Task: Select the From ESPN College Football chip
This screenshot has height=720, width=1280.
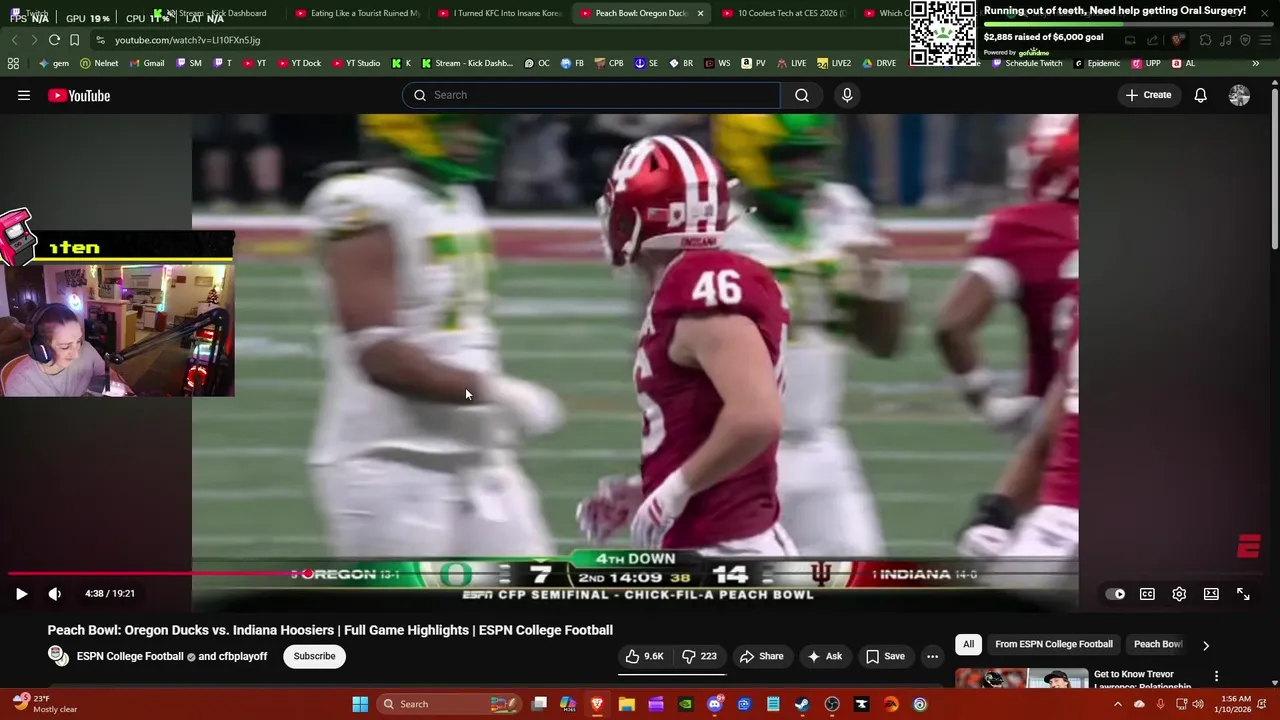Action: click(x=1053, y=644)
